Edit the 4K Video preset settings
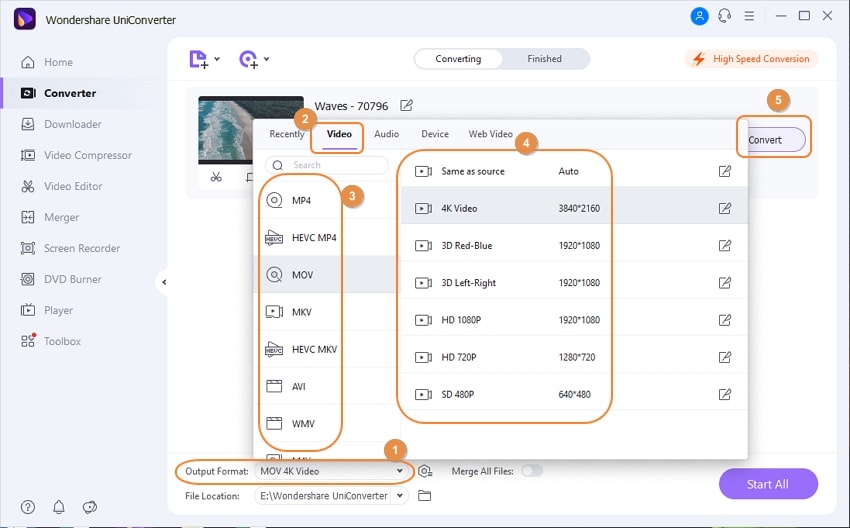Screen dimensions: 850x528 coord(725,208)
